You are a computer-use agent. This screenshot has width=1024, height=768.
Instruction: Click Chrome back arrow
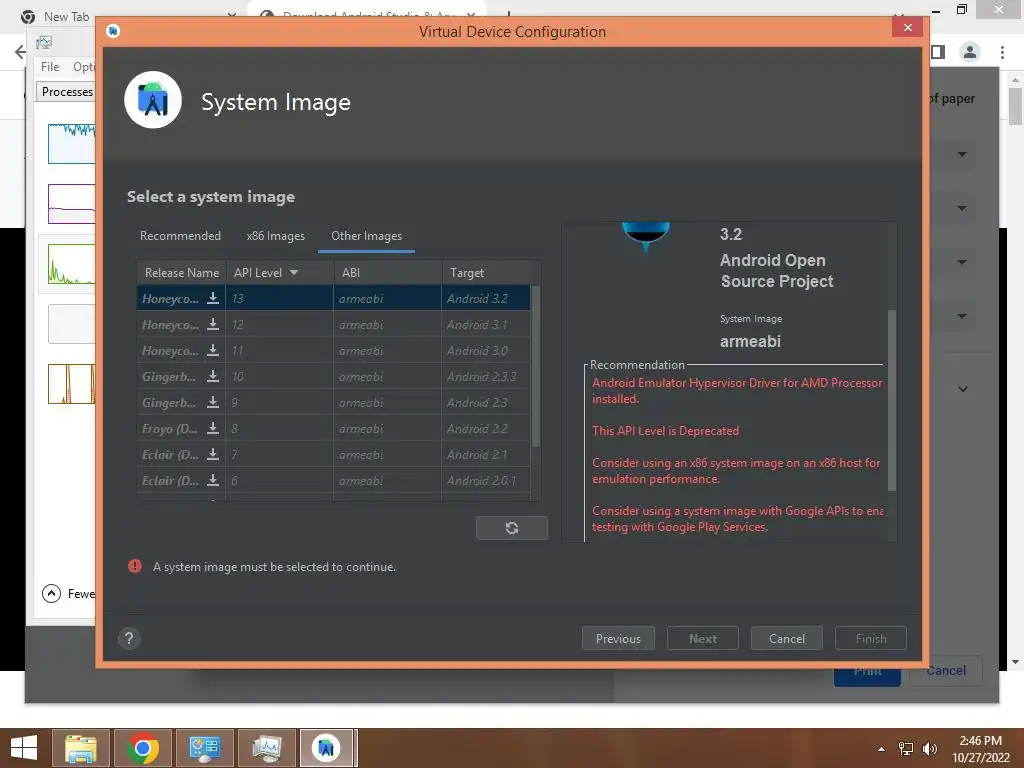pyautogui.click(x=20, y=52)
